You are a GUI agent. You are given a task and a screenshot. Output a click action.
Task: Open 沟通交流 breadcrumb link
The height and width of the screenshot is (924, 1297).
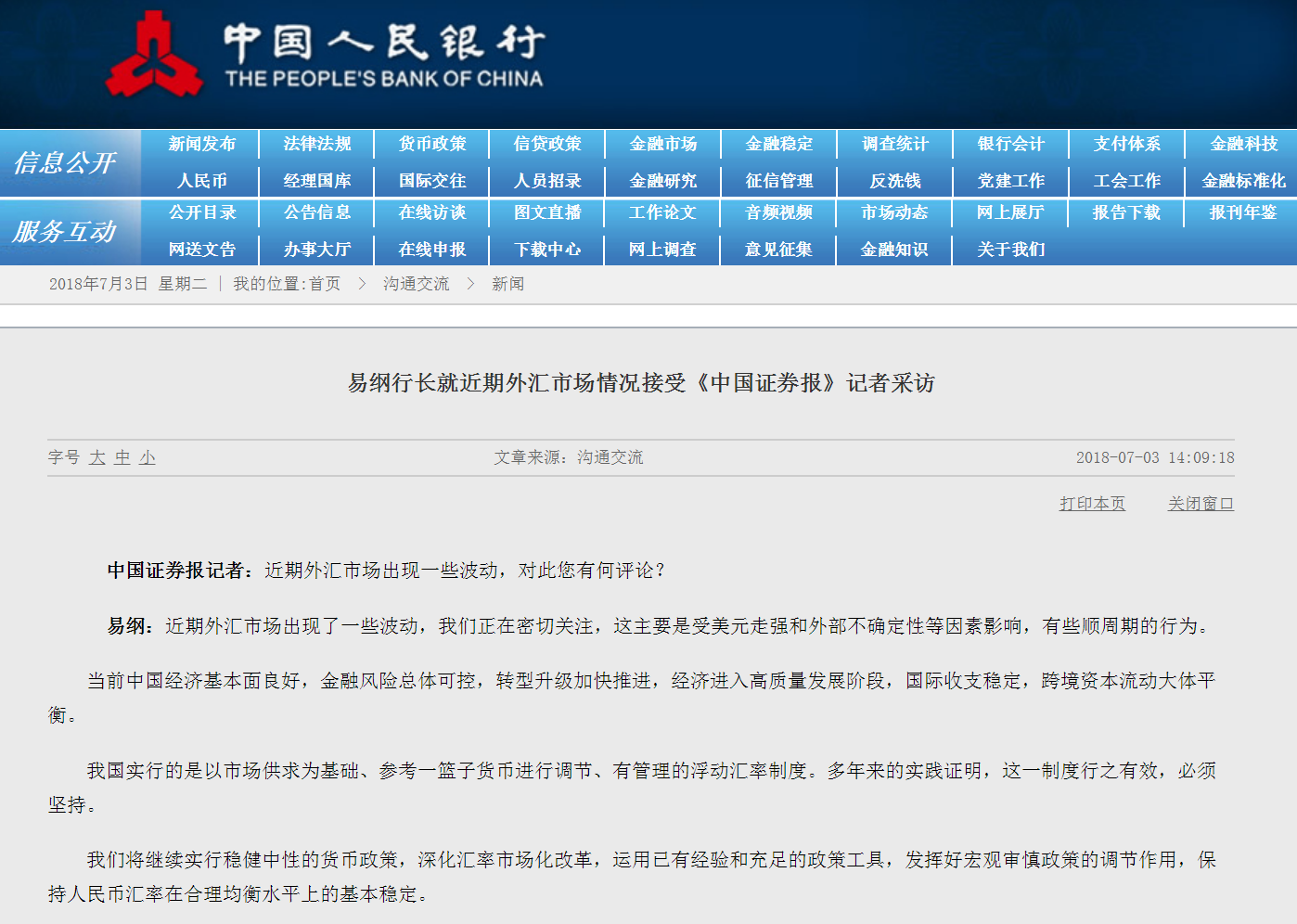416,284
